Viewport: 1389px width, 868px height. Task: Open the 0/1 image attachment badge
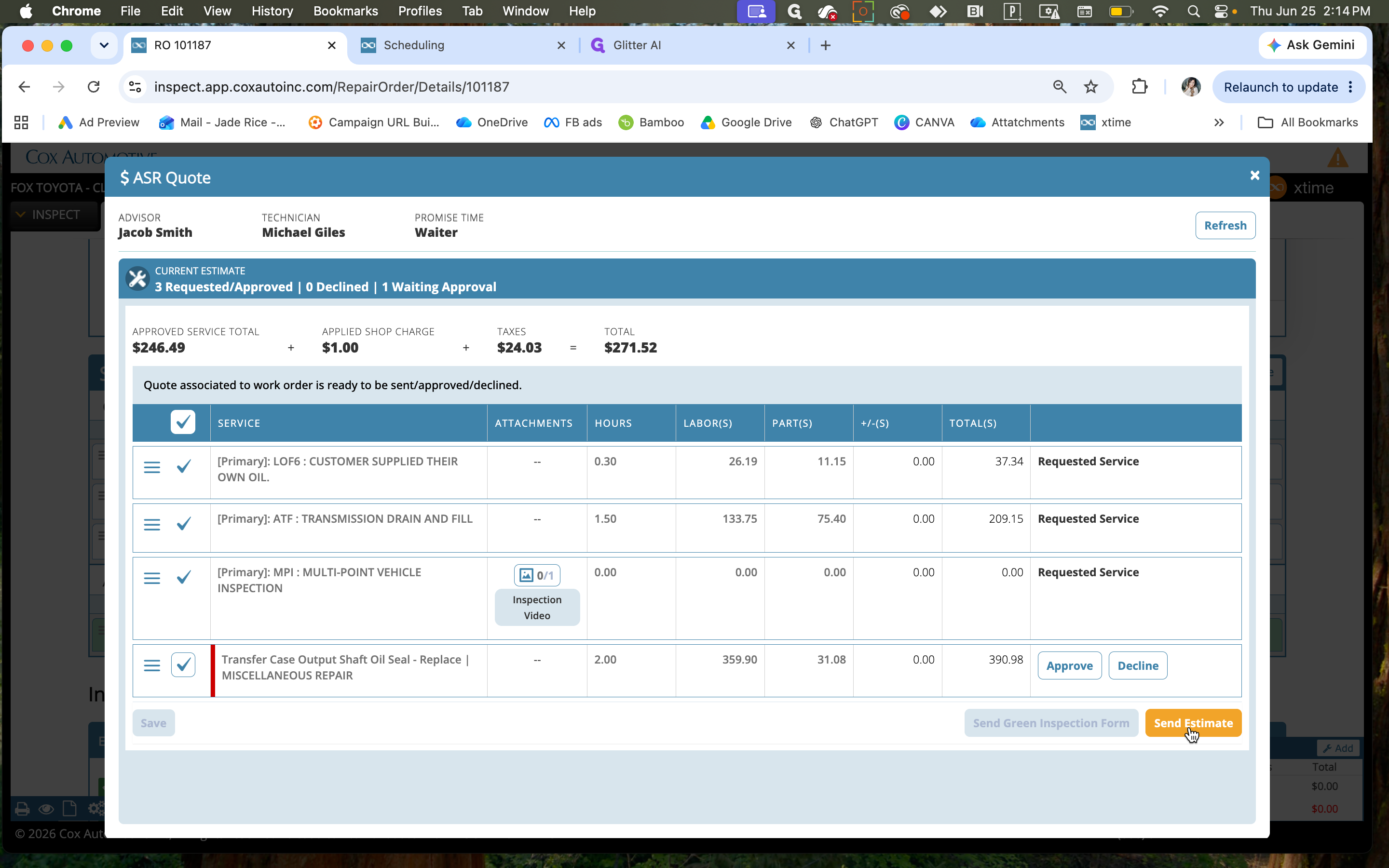click(537, 575)
